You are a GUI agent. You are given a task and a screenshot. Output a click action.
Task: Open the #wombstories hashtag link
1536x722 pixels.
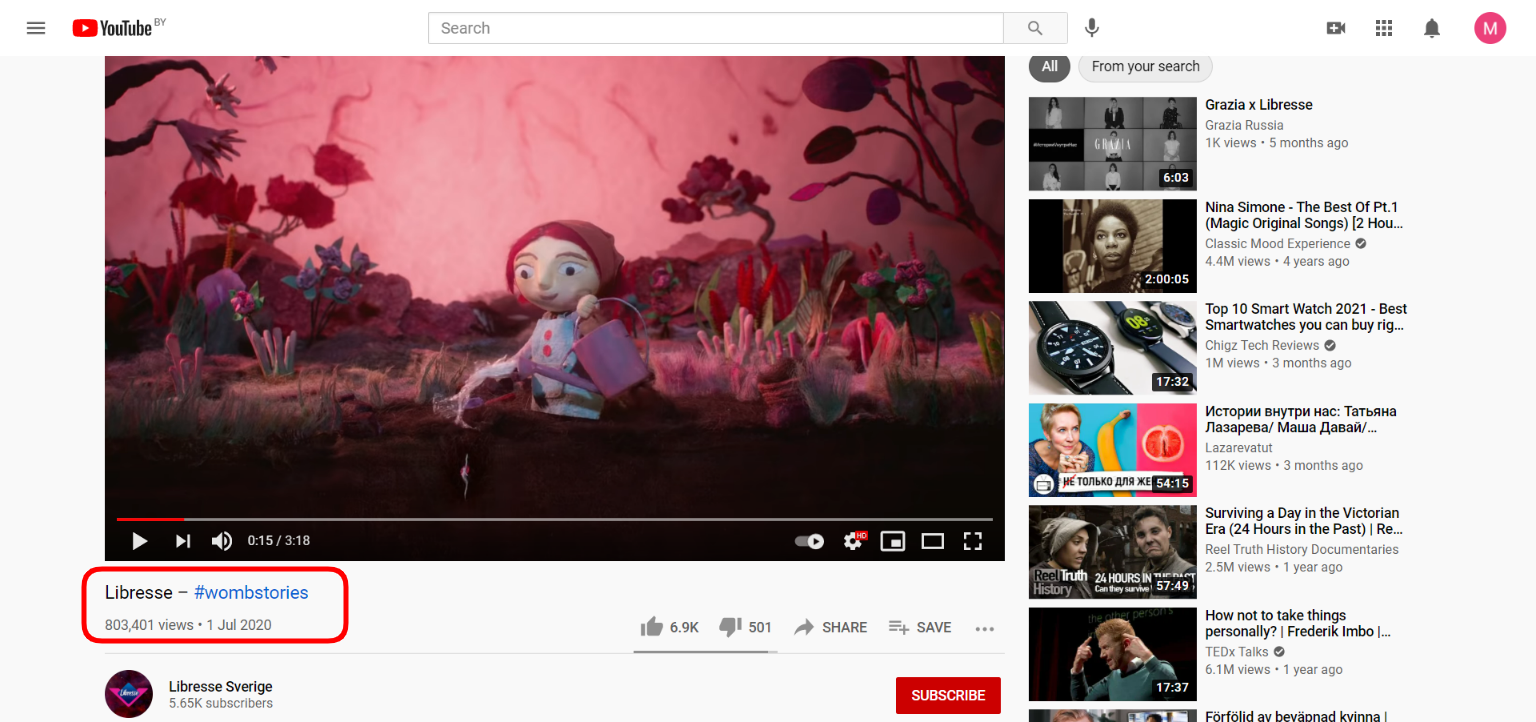[251, 592]
